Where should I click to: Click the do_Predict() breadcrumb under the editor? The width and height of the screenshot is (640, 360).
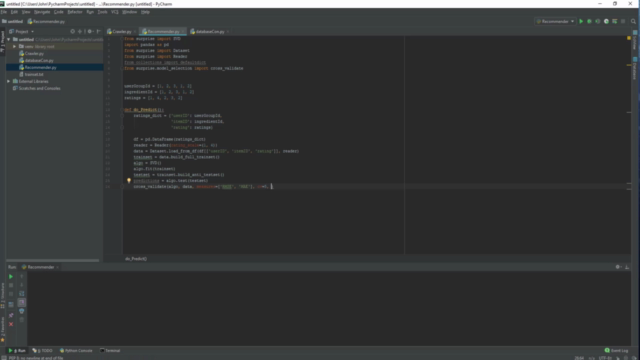click(x=136, y=259)
